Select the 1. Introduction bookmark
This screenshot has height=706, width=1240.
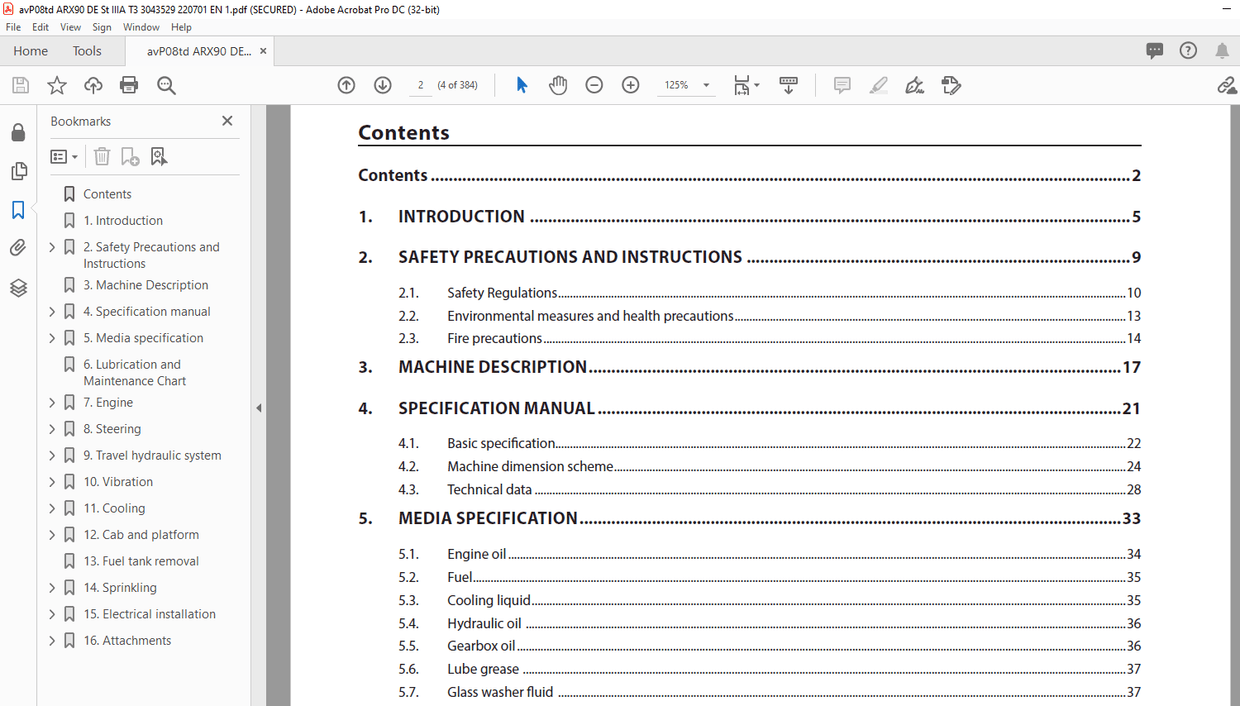[122, 220]
